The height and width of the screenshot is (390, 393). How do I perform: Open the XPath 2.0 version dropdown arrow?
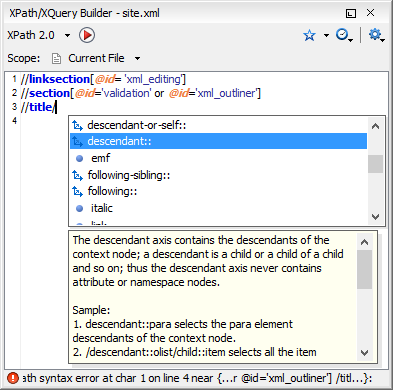67,35
